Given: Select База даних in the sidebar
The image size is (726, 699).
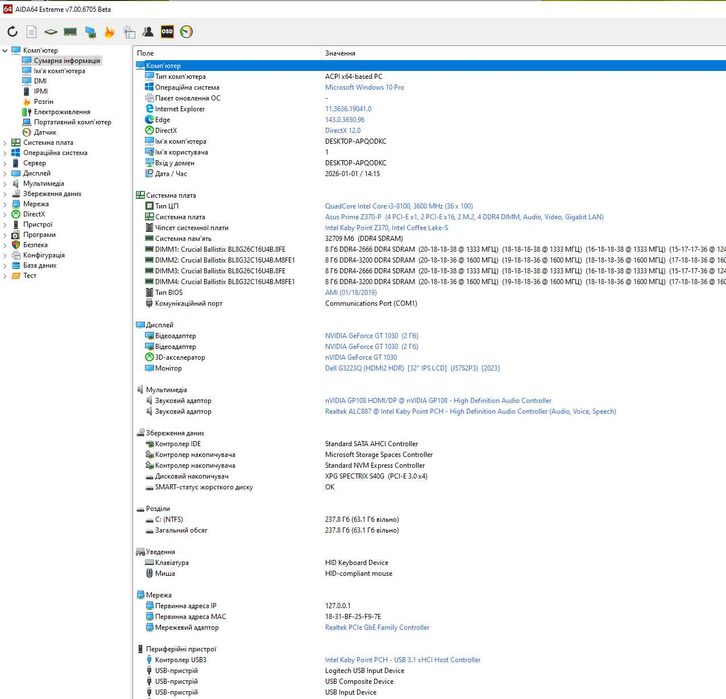Looking at the screenshot, I should coord(40,265).
